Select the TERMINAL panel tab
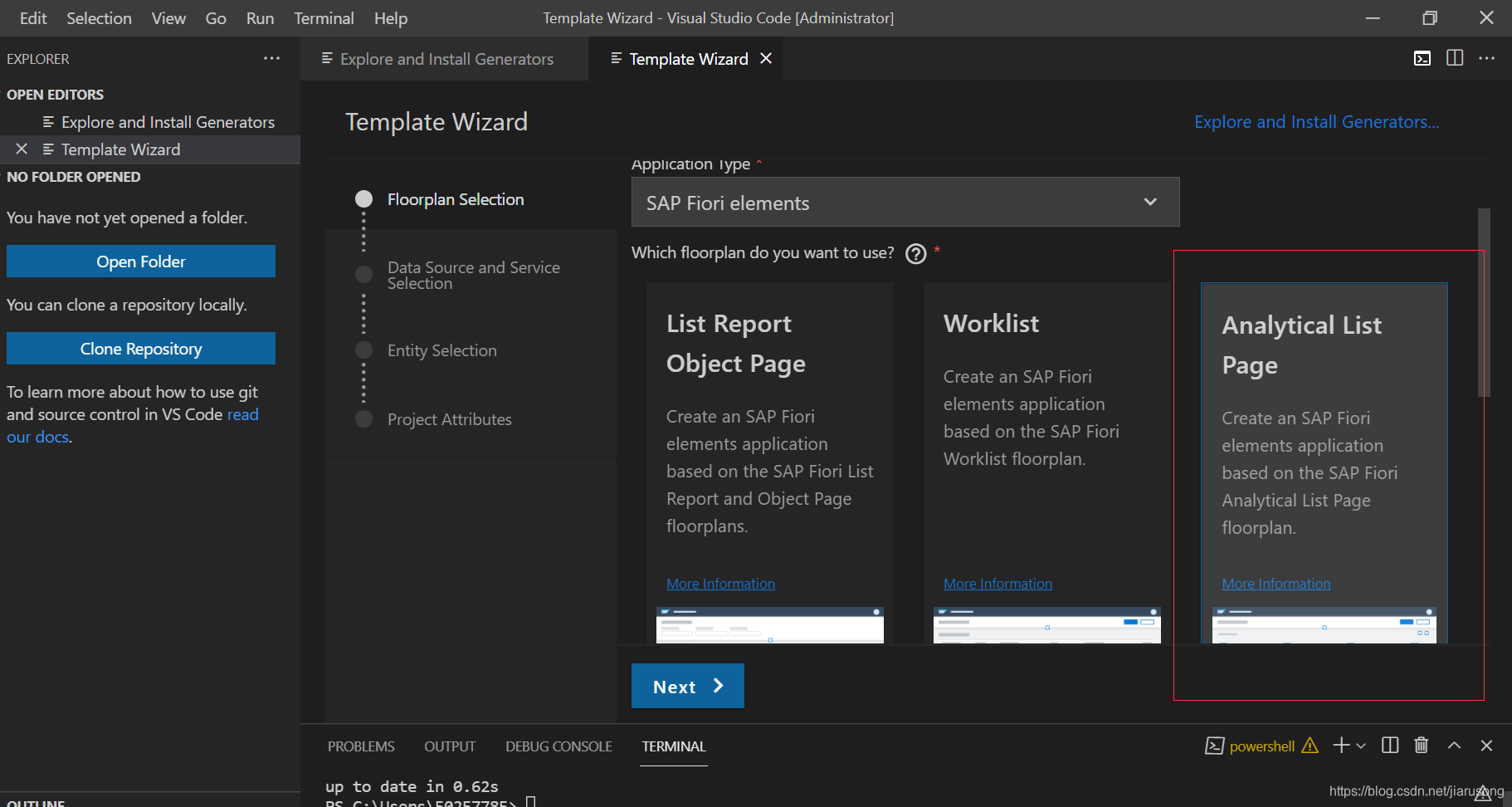Image resolution: width=1512 pixels, height=807 pixels. tap(673, 746)
